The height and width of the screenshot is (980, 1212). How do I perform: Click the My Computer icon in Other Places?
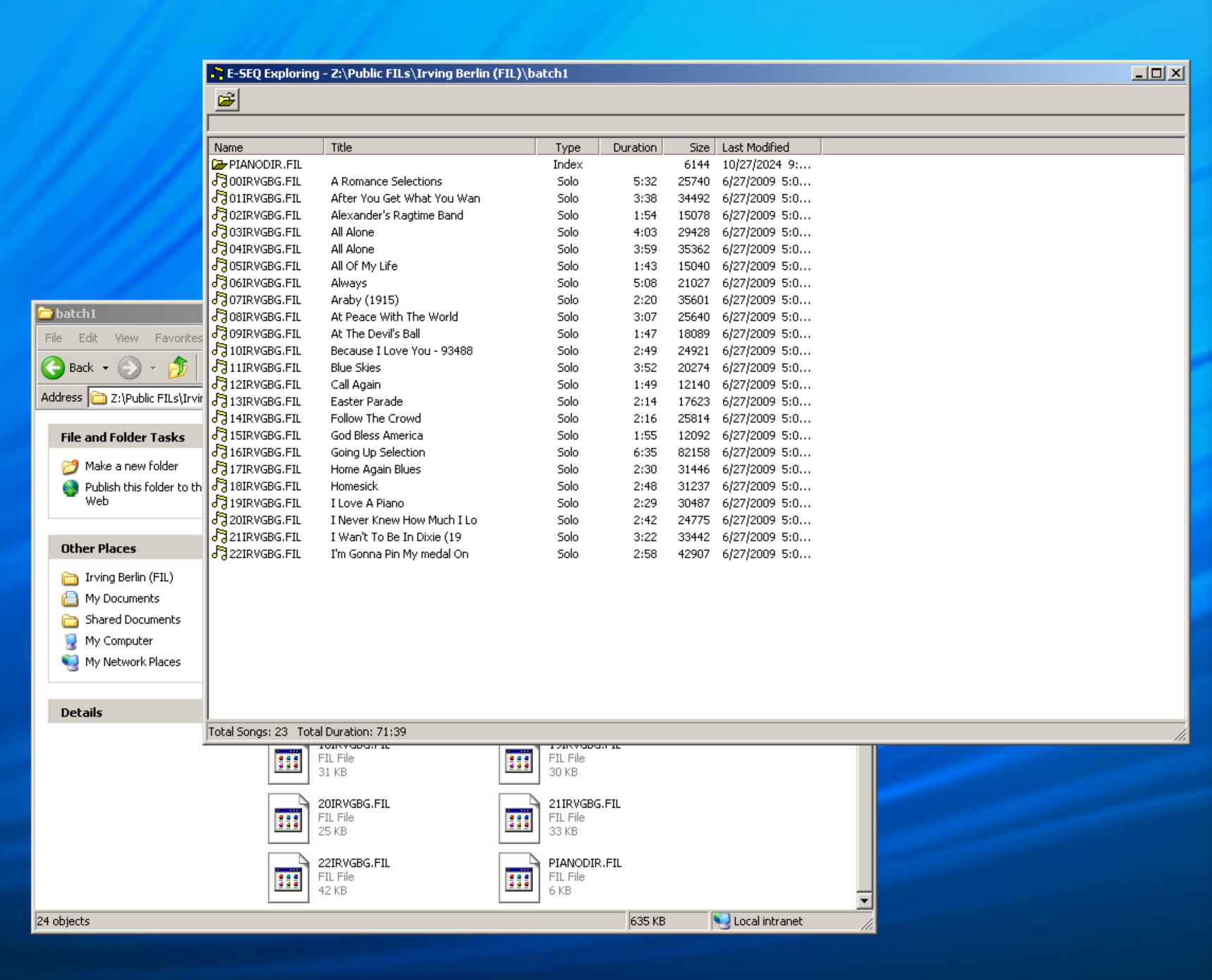pos(70,641)
